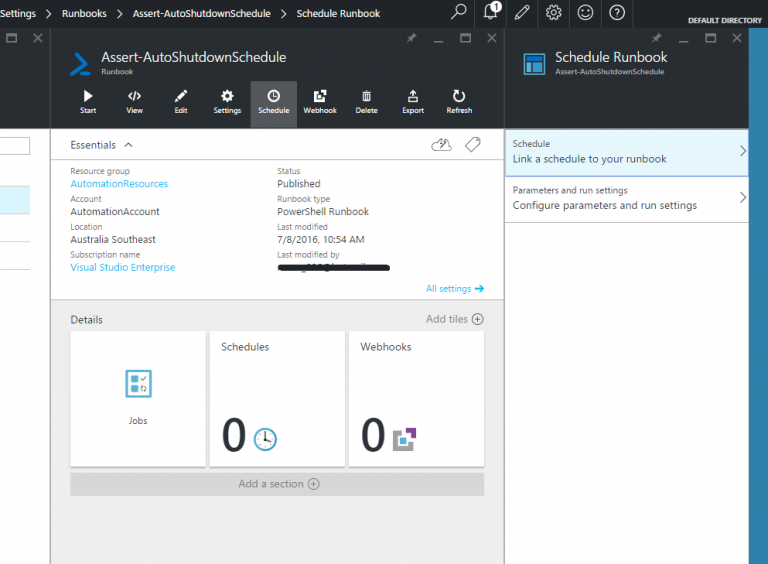Collapse the Essentials section chevron
Image resolution: width=768 pixels, height=564 pixels.
click(x=128, y=145)
